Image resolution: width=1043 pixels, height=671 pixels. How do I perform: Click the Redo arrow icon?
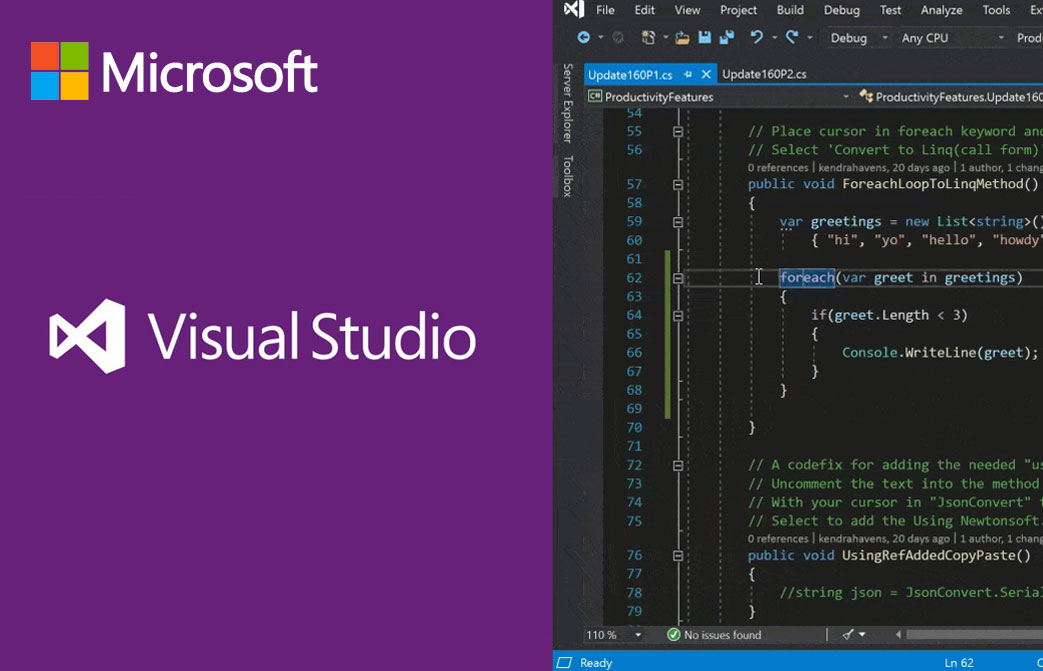click(x=792, y=38)
